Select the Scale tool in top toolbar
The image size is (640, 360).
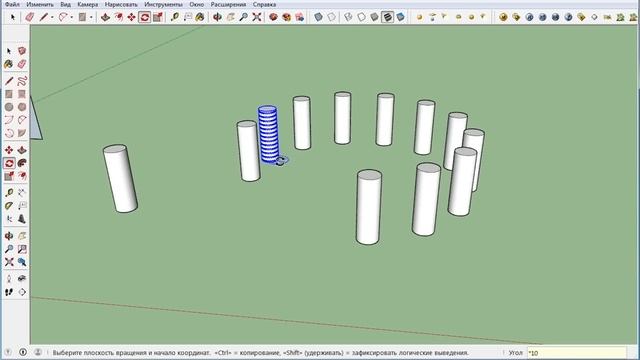coord(158,17)
